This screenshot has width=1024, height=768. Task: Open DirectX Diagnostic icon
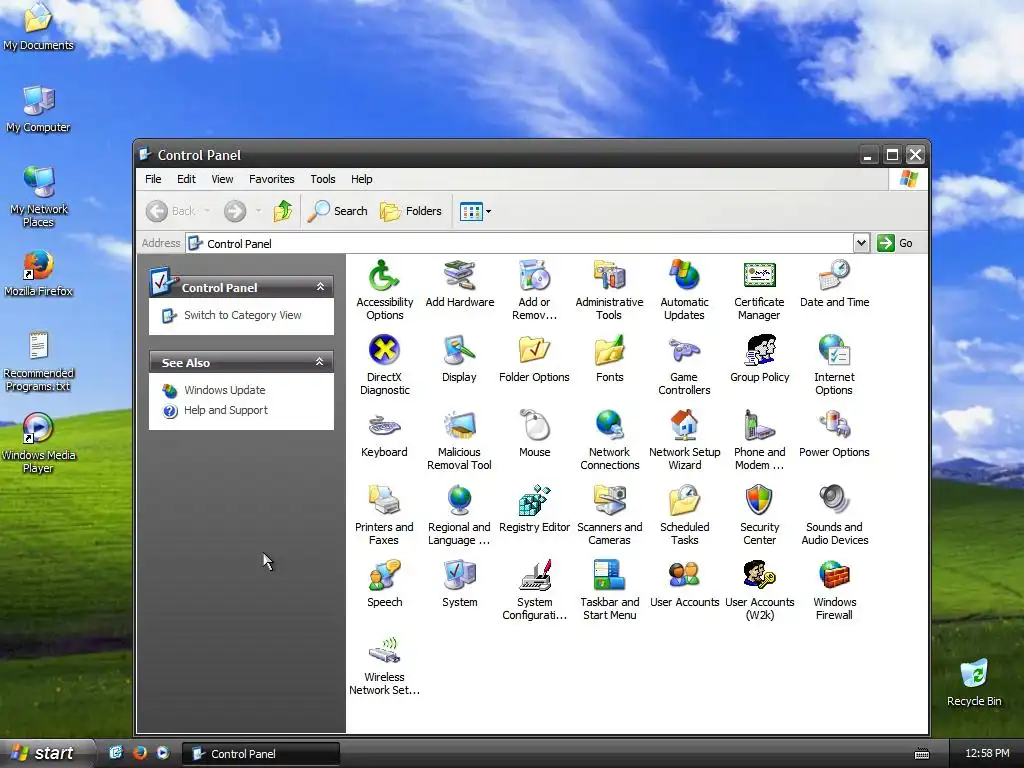[384, 365]
